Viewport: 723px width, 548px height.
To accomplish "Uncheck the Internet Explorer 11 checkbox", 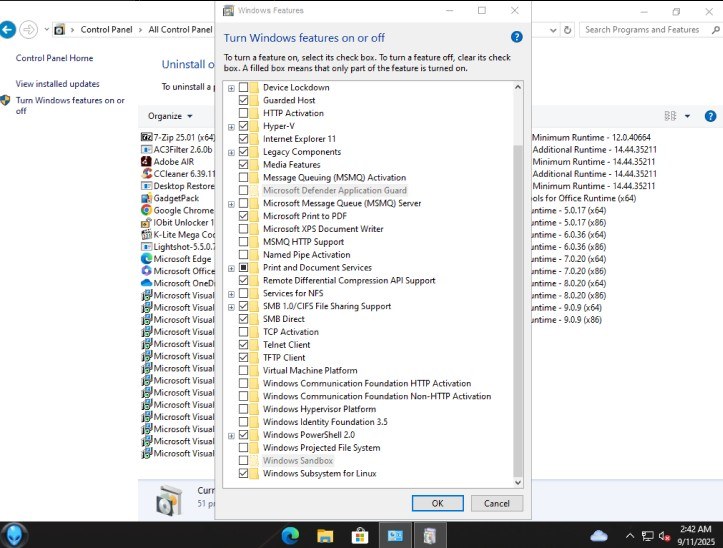I will (x=243, y=139).
